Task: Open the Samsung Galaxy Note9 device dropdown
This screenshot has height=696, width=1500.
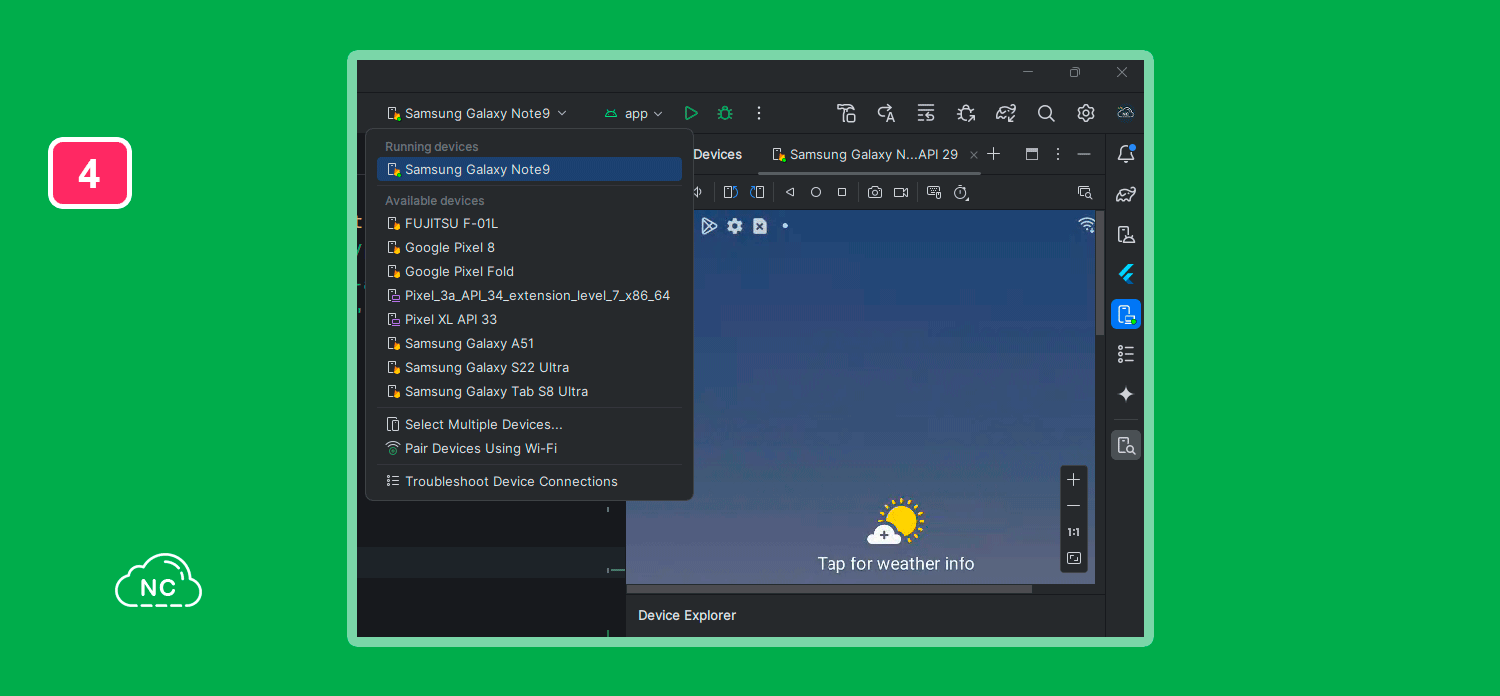Action: [x=477, y=113]
